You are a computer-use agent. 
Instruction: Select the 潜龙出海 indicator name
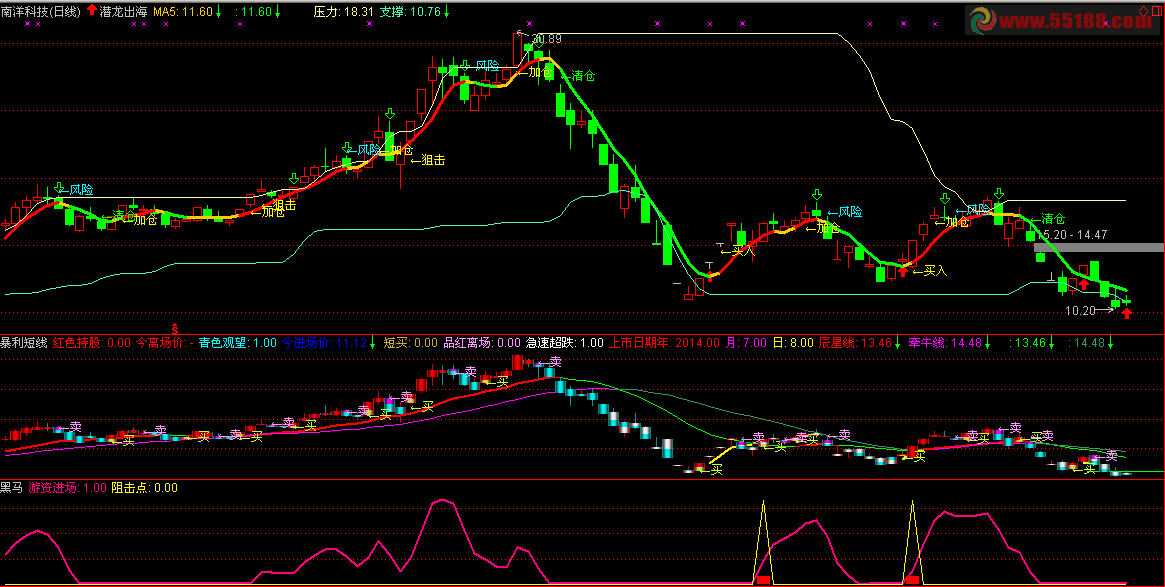[x=123, y=11]
